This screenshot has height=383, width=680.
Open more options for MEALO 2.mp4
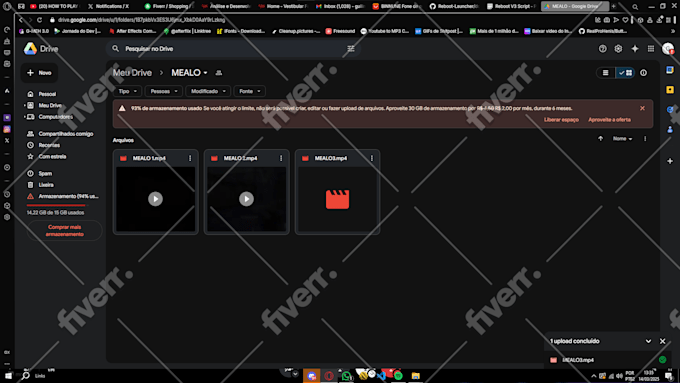pos(281,158)
